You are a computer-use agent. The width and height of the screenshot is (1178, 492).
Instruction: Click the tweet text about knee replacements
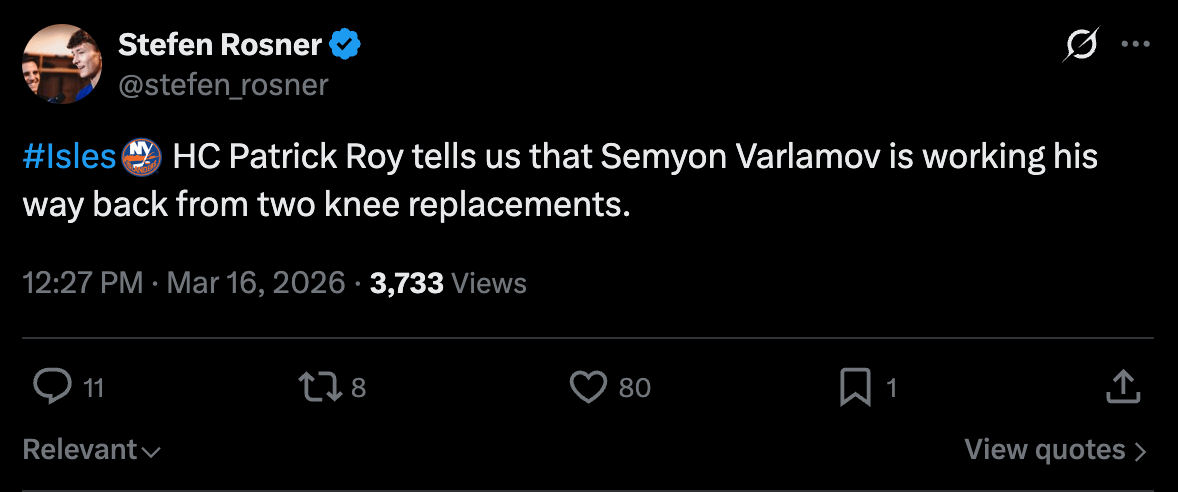(560, 180)
